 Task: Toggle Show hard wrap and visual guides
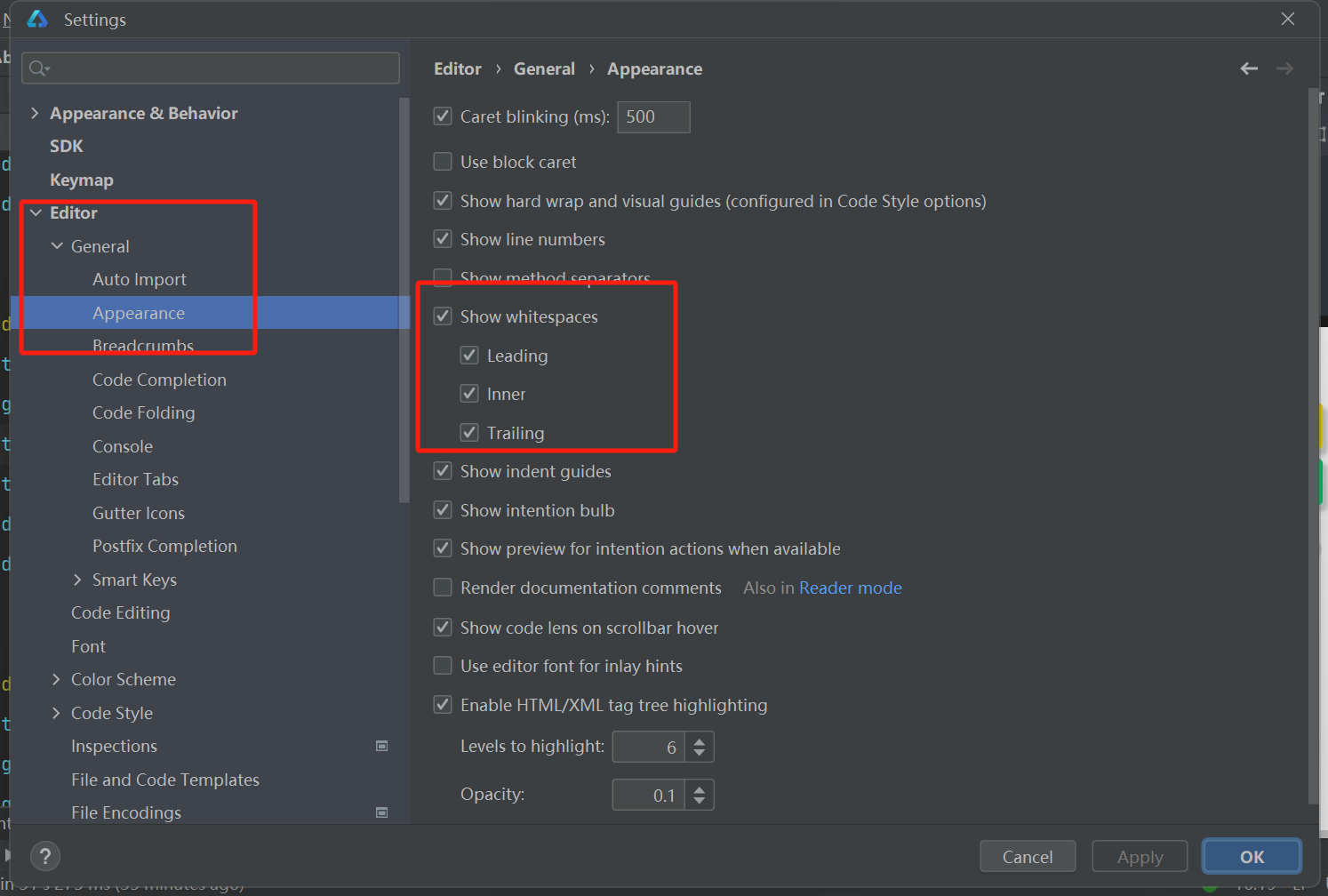coord(443,200)
